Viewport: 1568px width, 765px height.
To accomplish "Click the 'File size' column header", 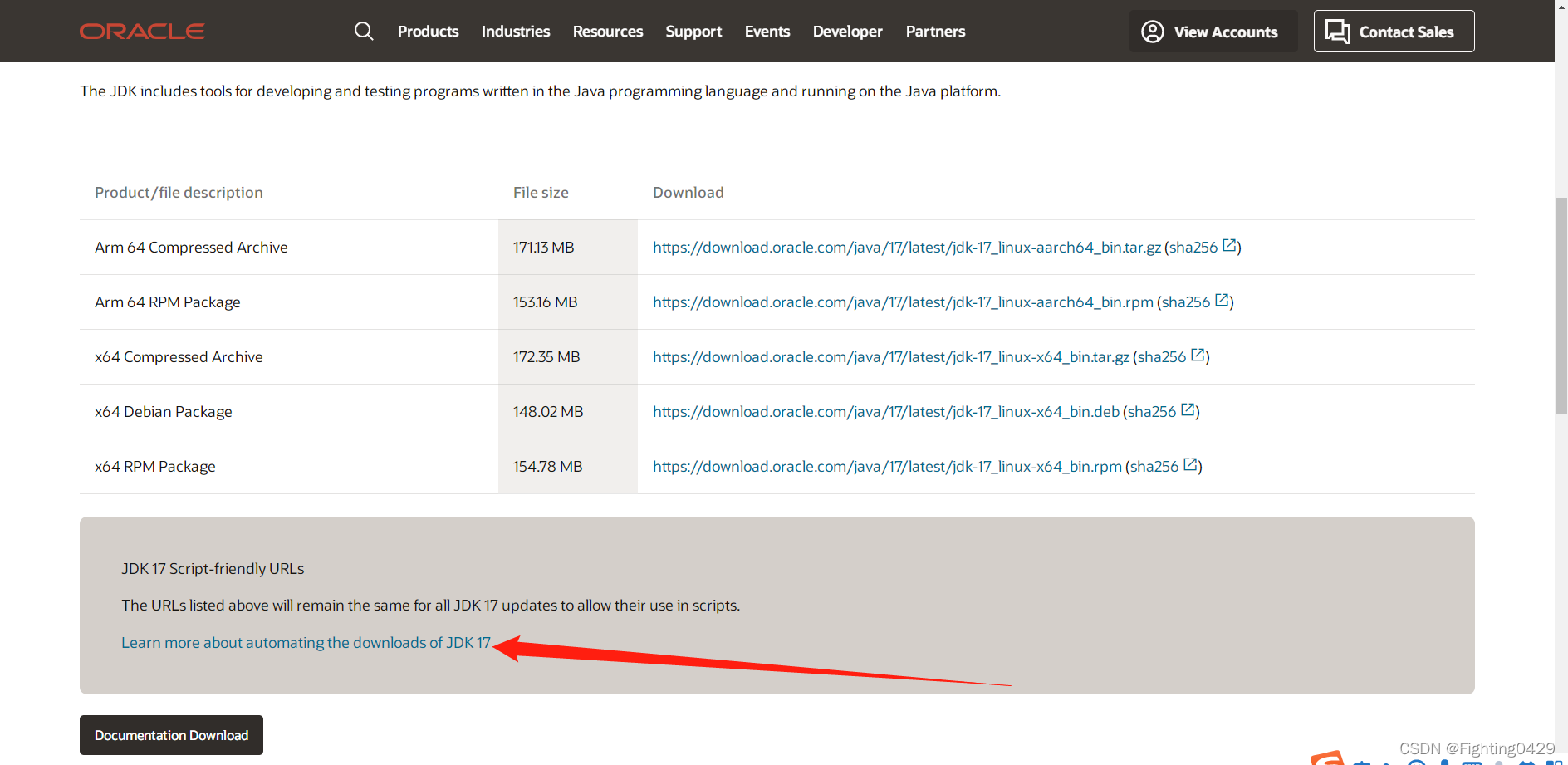I will tap(541, 193).
